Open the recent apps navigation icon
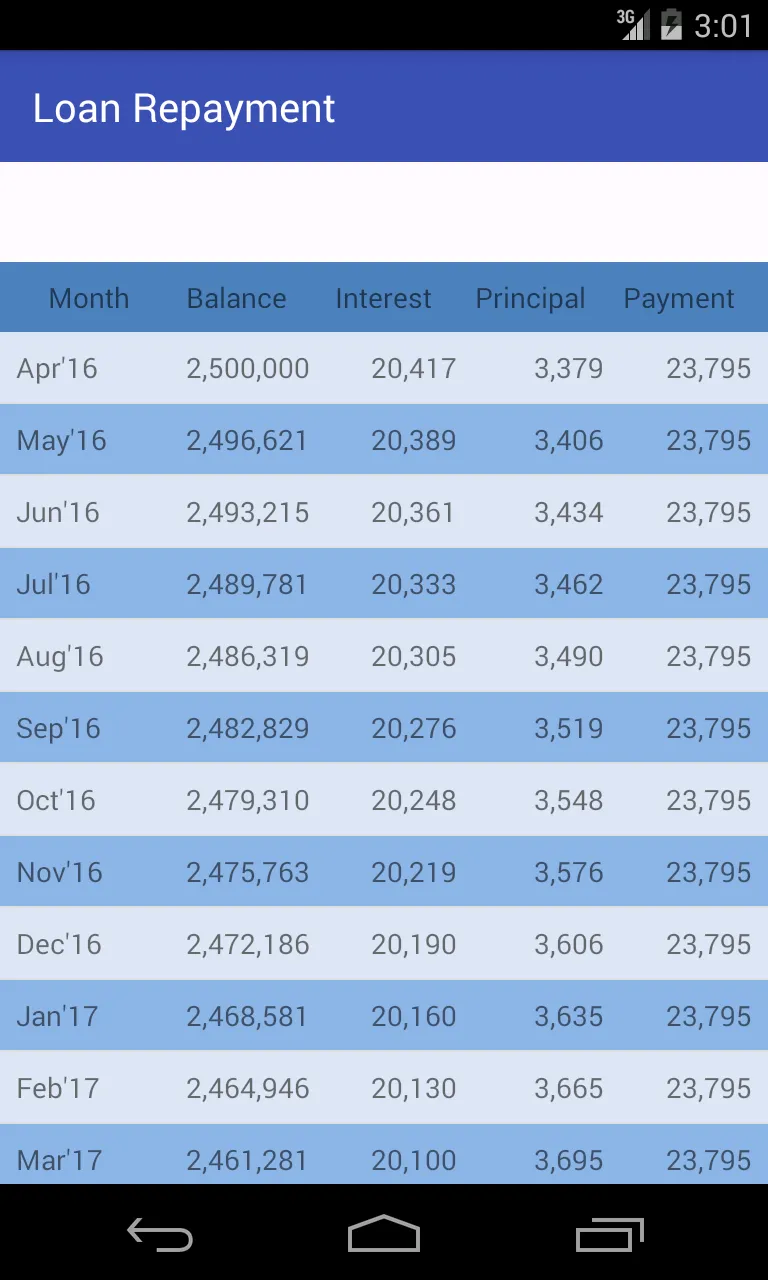 610,1235
